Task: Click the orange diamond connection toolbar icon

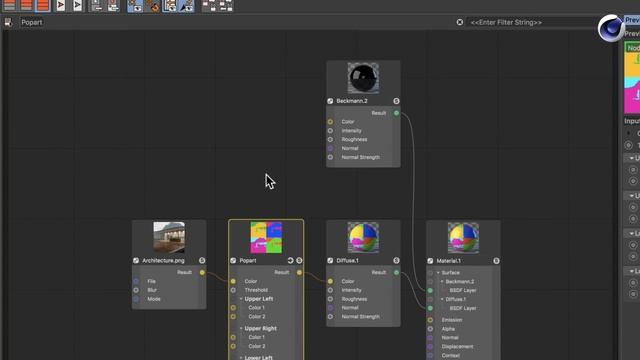Action: pos(153,6)
